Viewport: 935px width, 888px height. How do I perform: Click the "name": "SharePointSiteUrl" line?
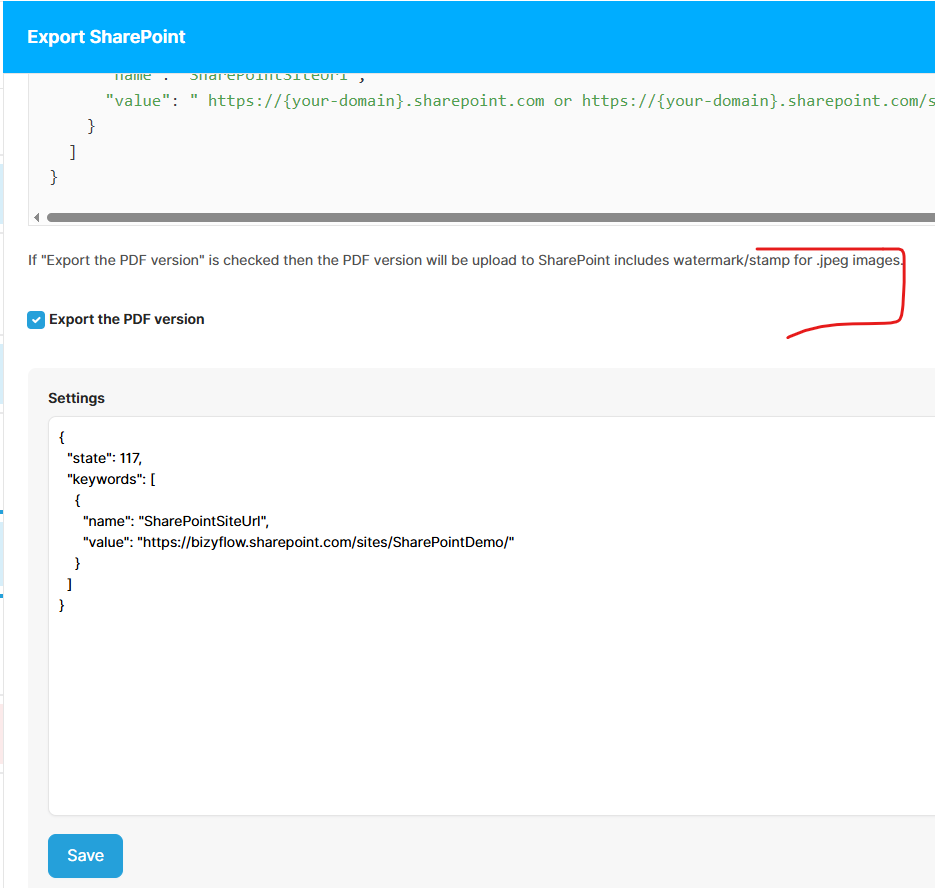click(x=176, y=521)
